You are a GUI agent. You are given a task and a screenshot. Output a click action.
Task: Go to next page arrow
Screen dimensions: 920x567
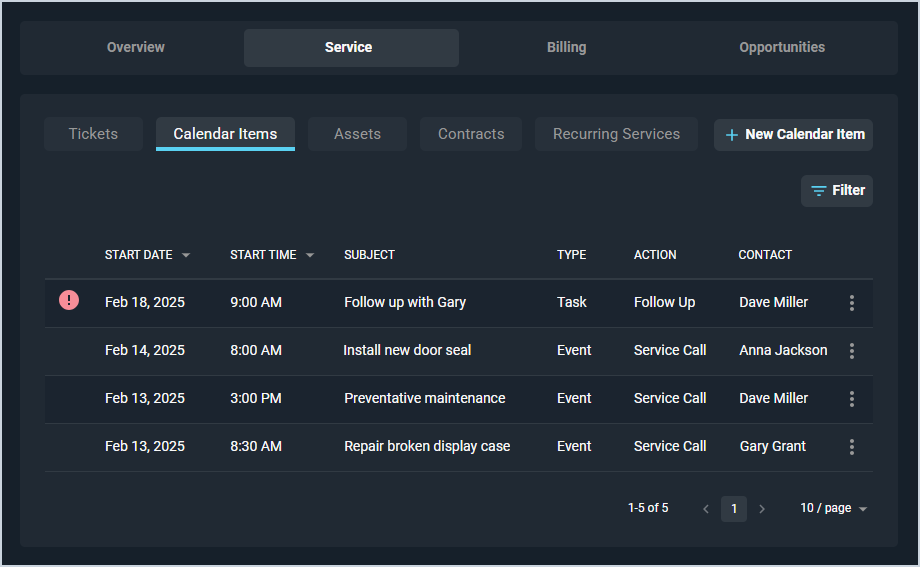tap(762, 509)
